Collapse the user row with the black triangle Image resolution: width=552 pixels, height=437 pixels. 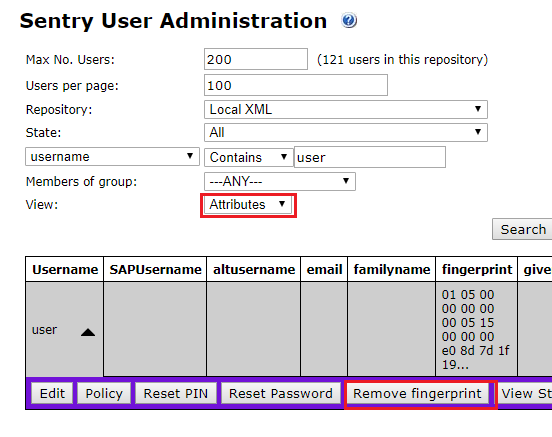[88, 332]
